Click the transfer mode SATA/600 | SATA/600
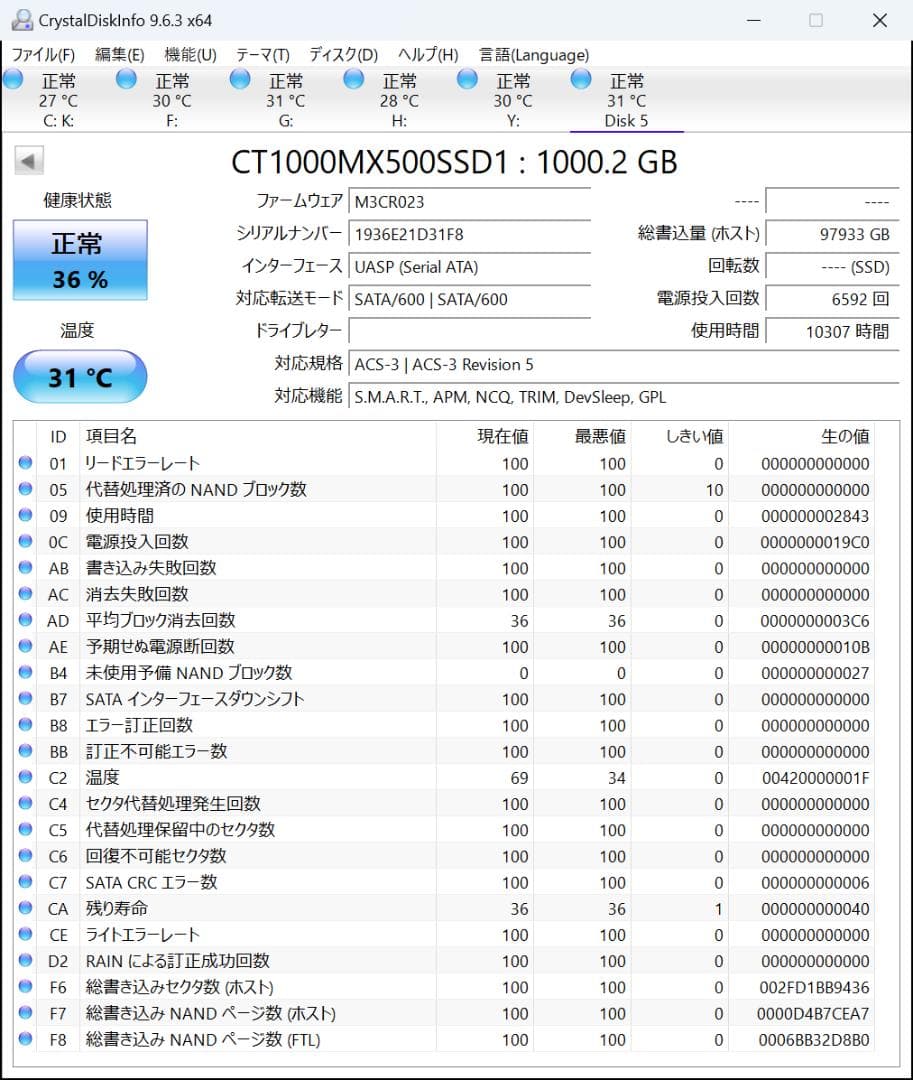 (x=470, y=299)
